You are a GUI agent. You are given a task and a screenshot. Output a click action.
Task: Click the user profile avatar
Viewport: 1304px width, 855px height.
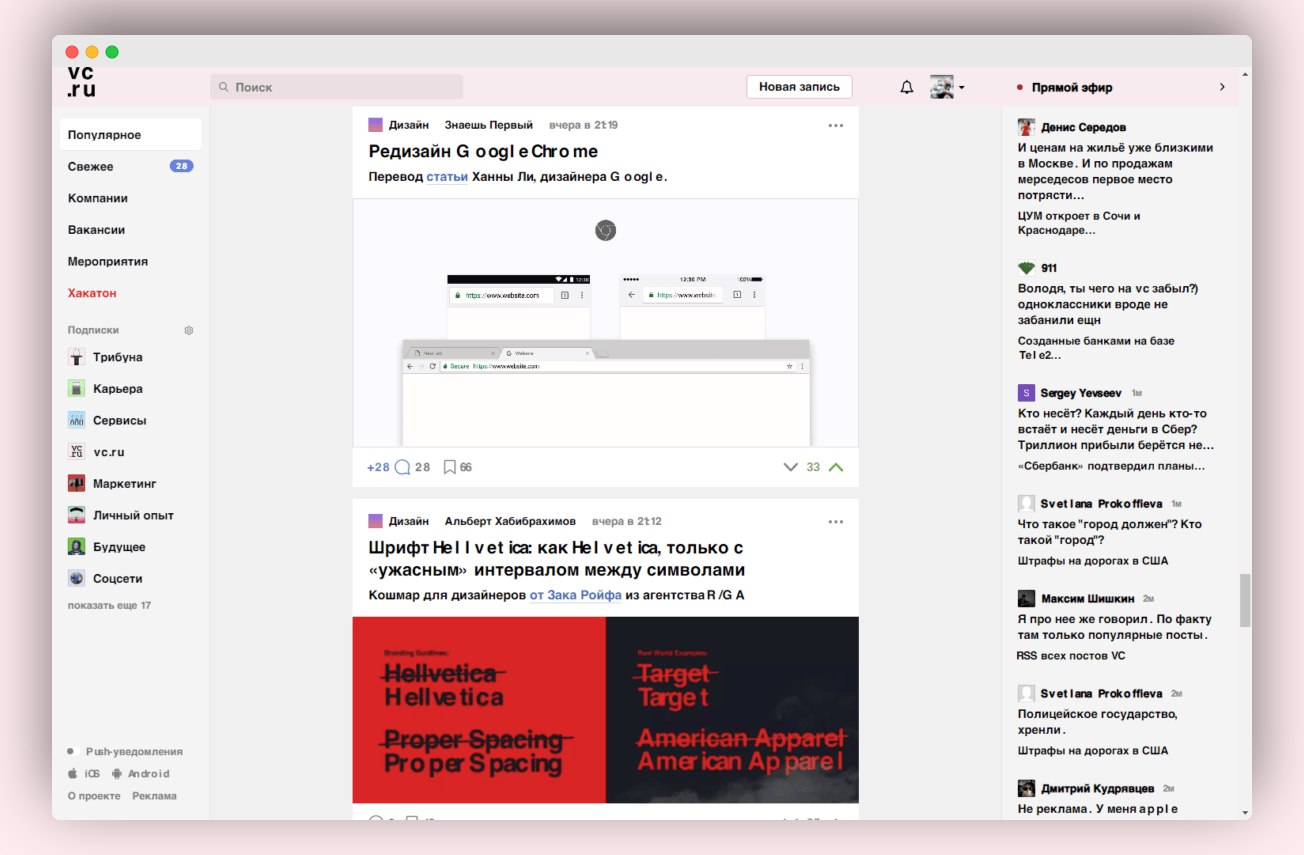click(x=942, y=87)
